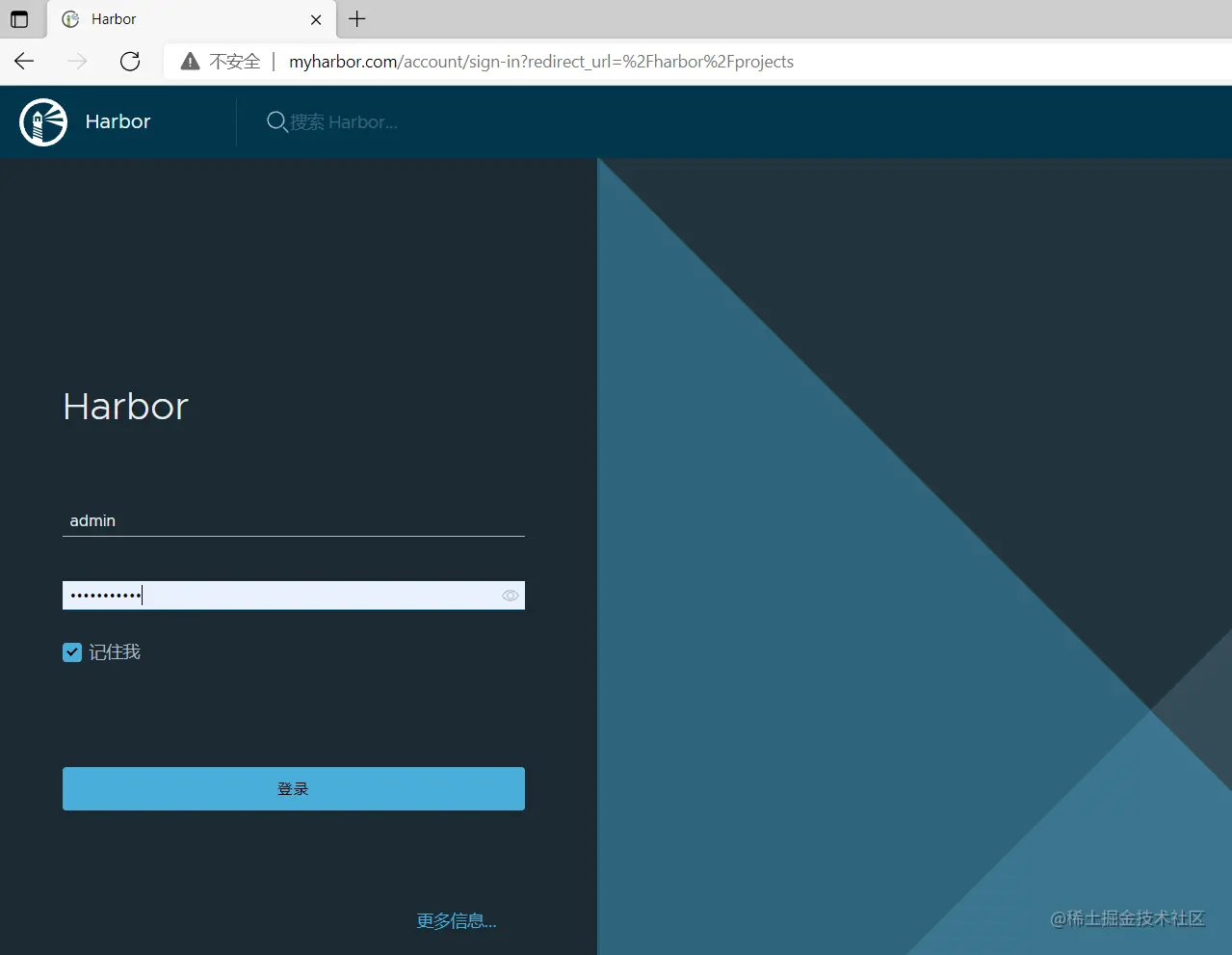Open the 更多信息... link

coord(457,921)
